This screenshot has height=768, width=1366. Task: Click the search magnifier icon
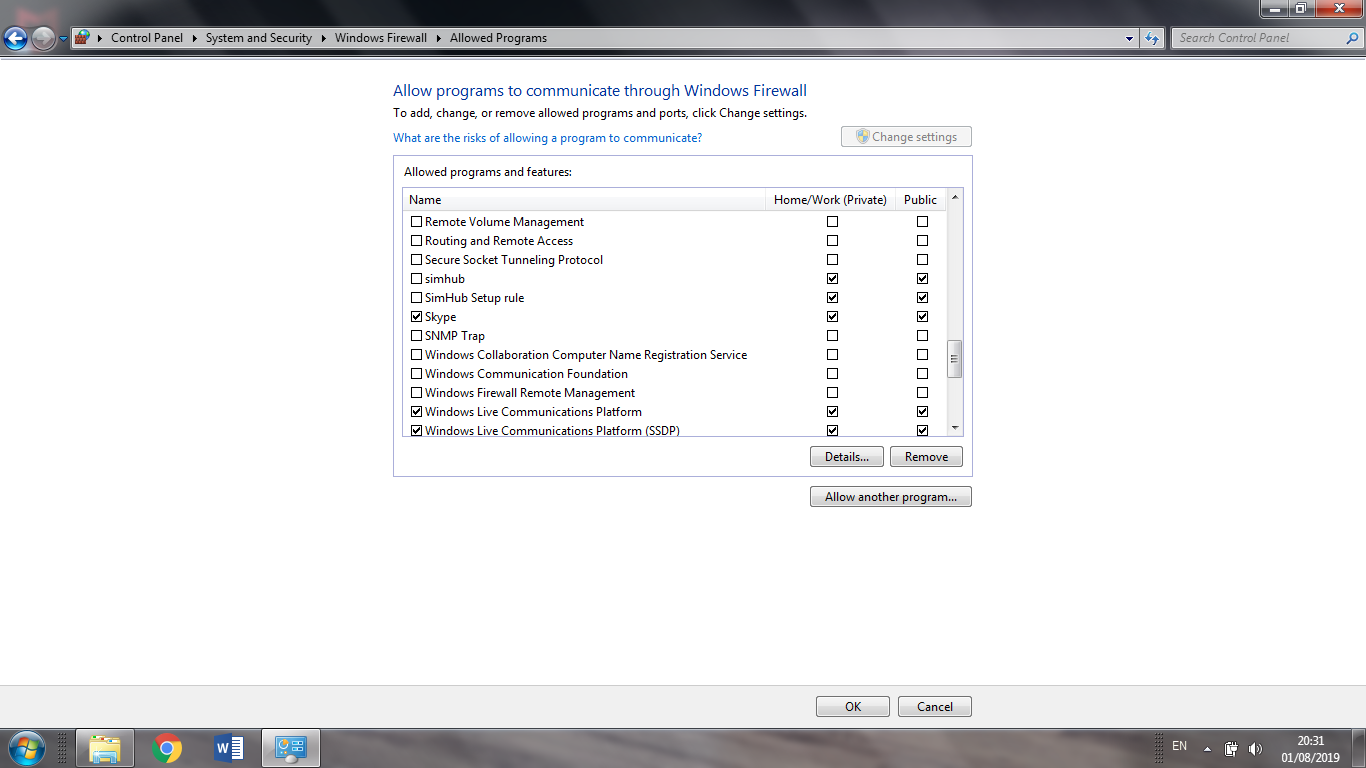point(1353,38)
